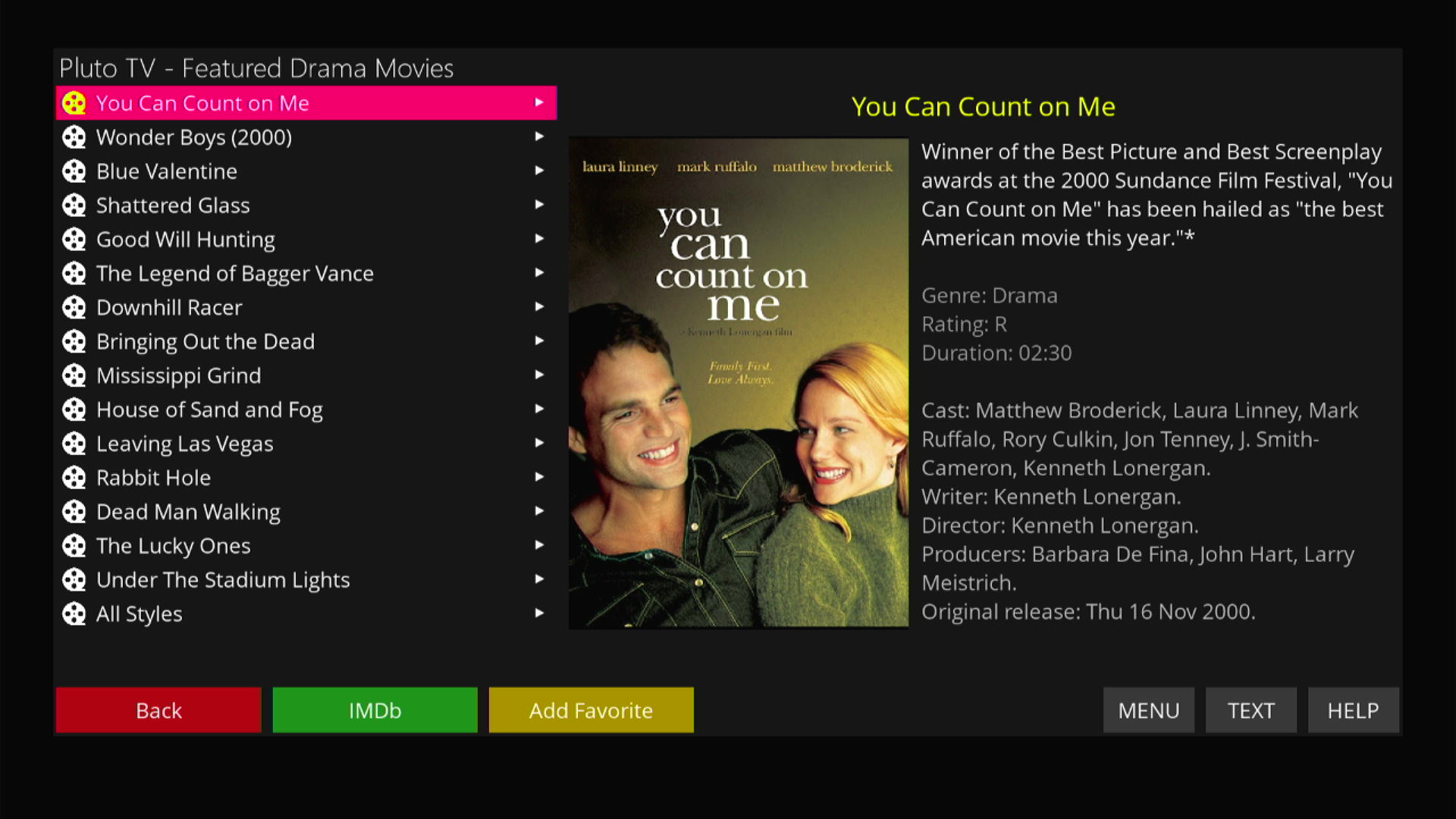Click reel icon next to Dead Man Walking
This screenshot has width=1456, height=819.
coord(74,512)
